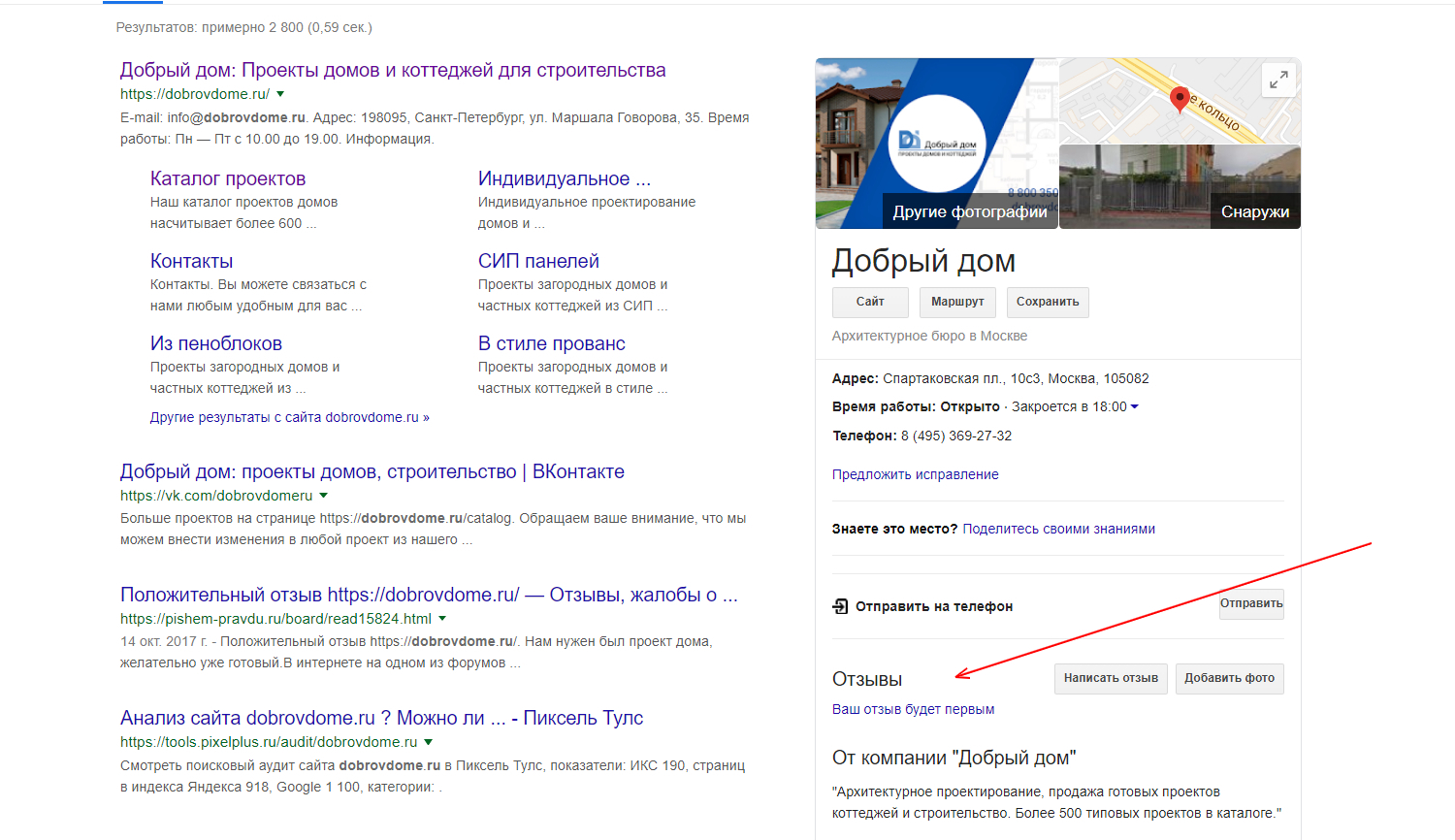1455x840 pixels.
Task: Click the 'Архитектурное бюро в Москве' text
Action: 929,336
